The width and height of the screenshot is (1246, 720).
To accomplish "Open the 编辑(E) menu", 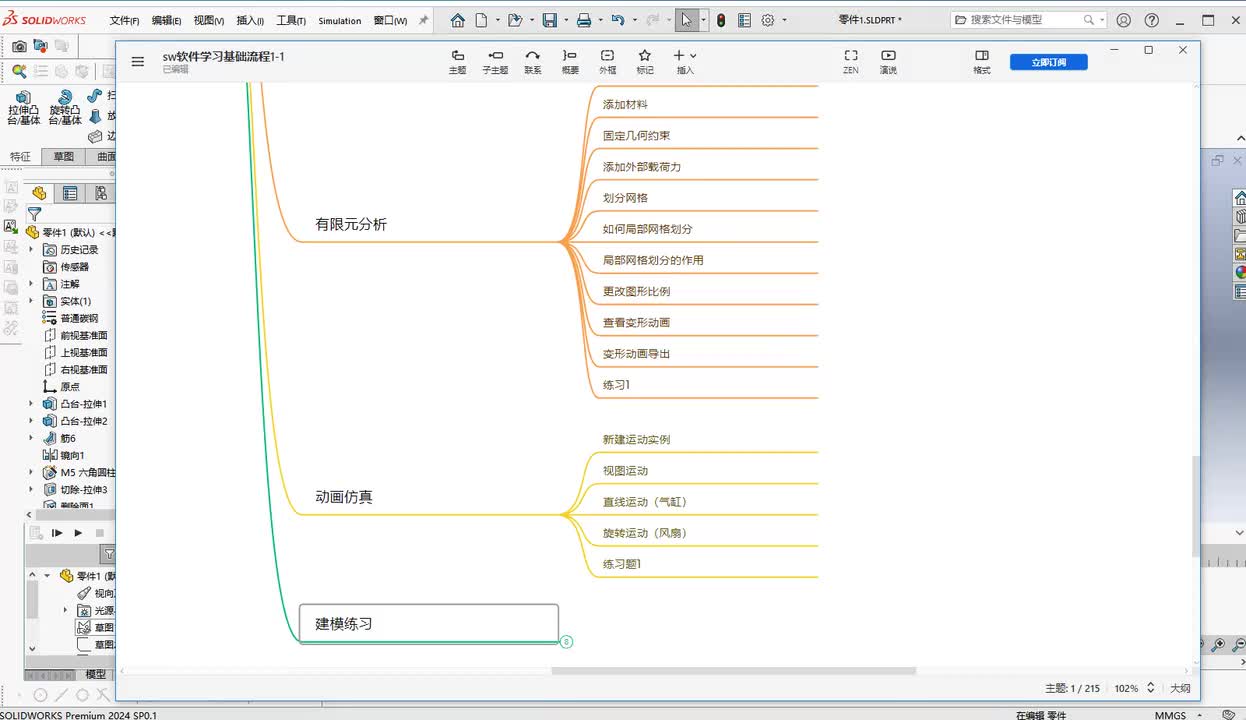I will click(166, 20).
